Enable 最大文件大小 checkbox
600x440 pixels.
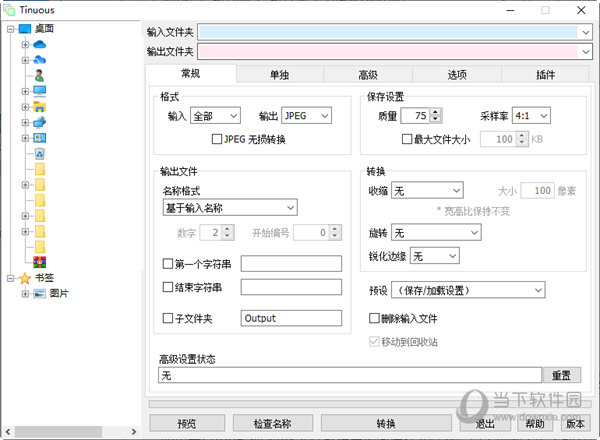(407, 139)
